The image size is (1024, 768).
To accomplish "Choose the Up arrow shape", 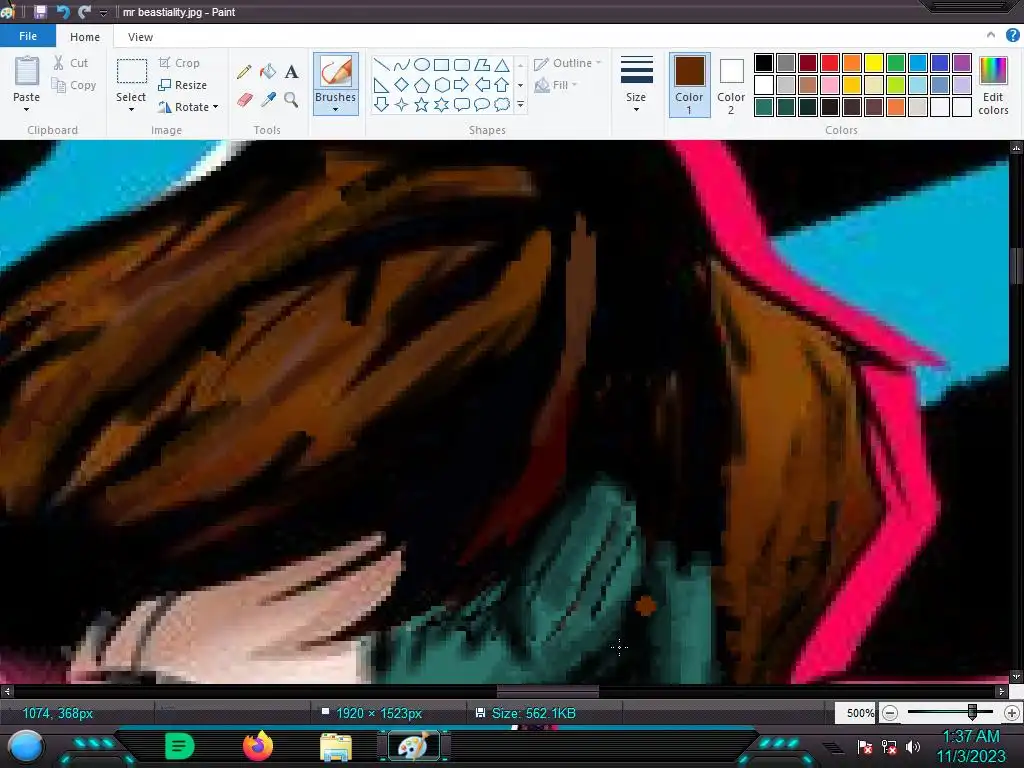I will coord(502,85).
